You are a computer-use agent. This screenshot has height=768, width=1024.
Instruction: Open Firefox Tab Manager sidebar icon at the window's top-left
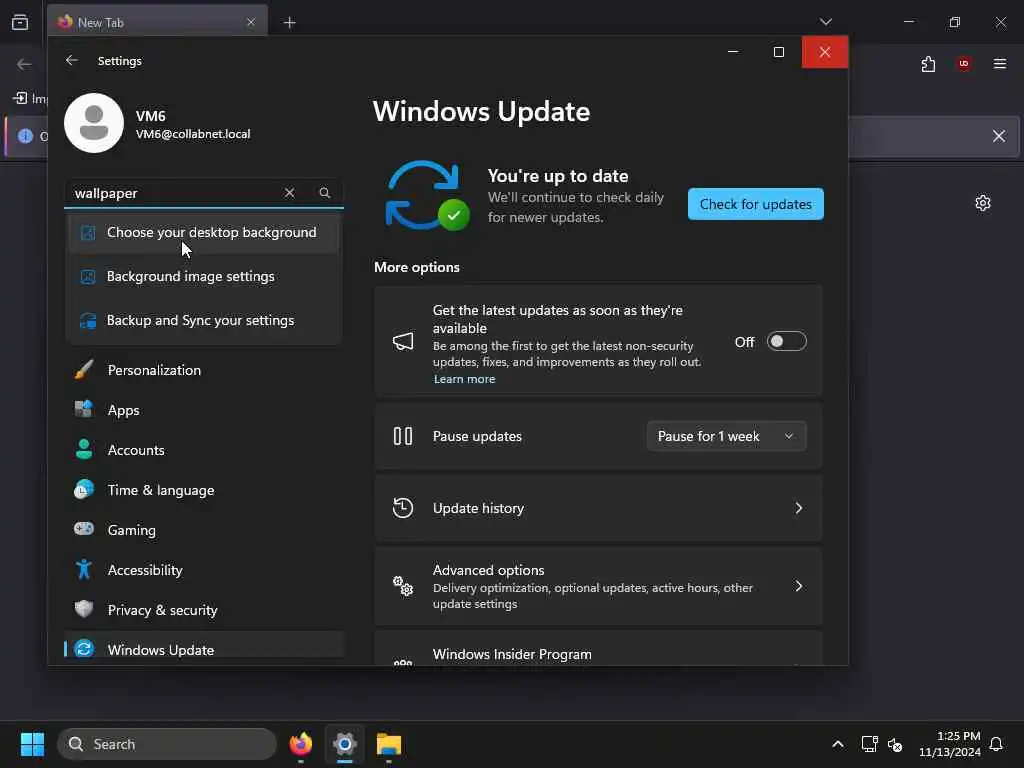coord(20,22)
